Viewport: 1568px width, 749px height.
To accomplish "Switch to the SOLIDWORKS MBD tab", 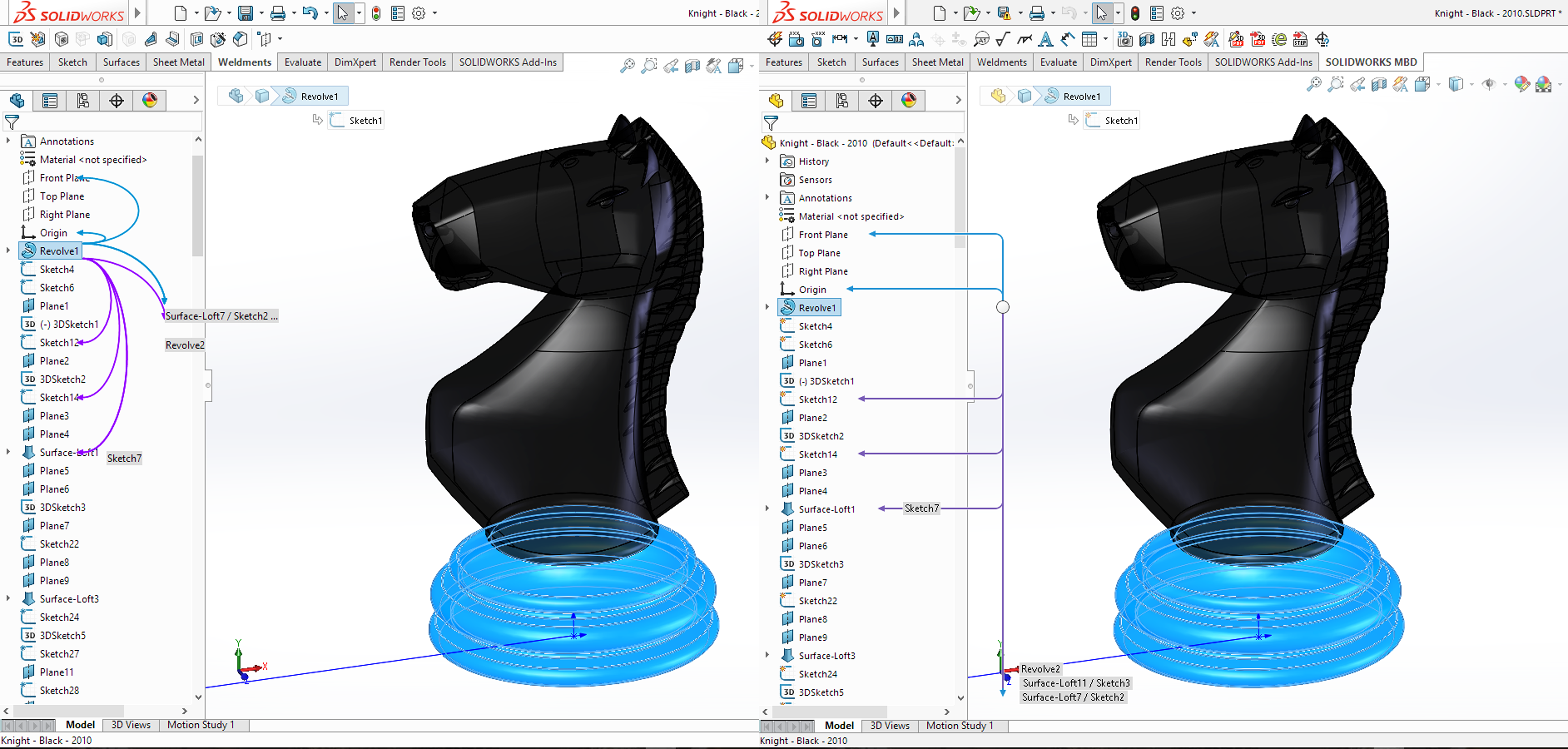I will (x=1371, y=62).
